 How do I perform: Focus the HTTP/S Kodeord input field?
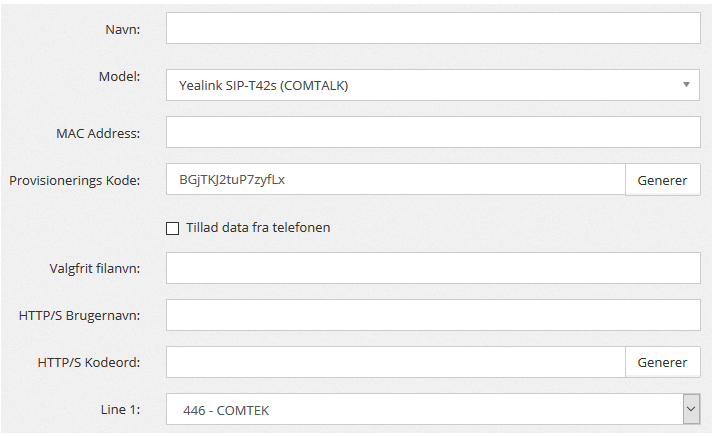(x=395, y=362)
